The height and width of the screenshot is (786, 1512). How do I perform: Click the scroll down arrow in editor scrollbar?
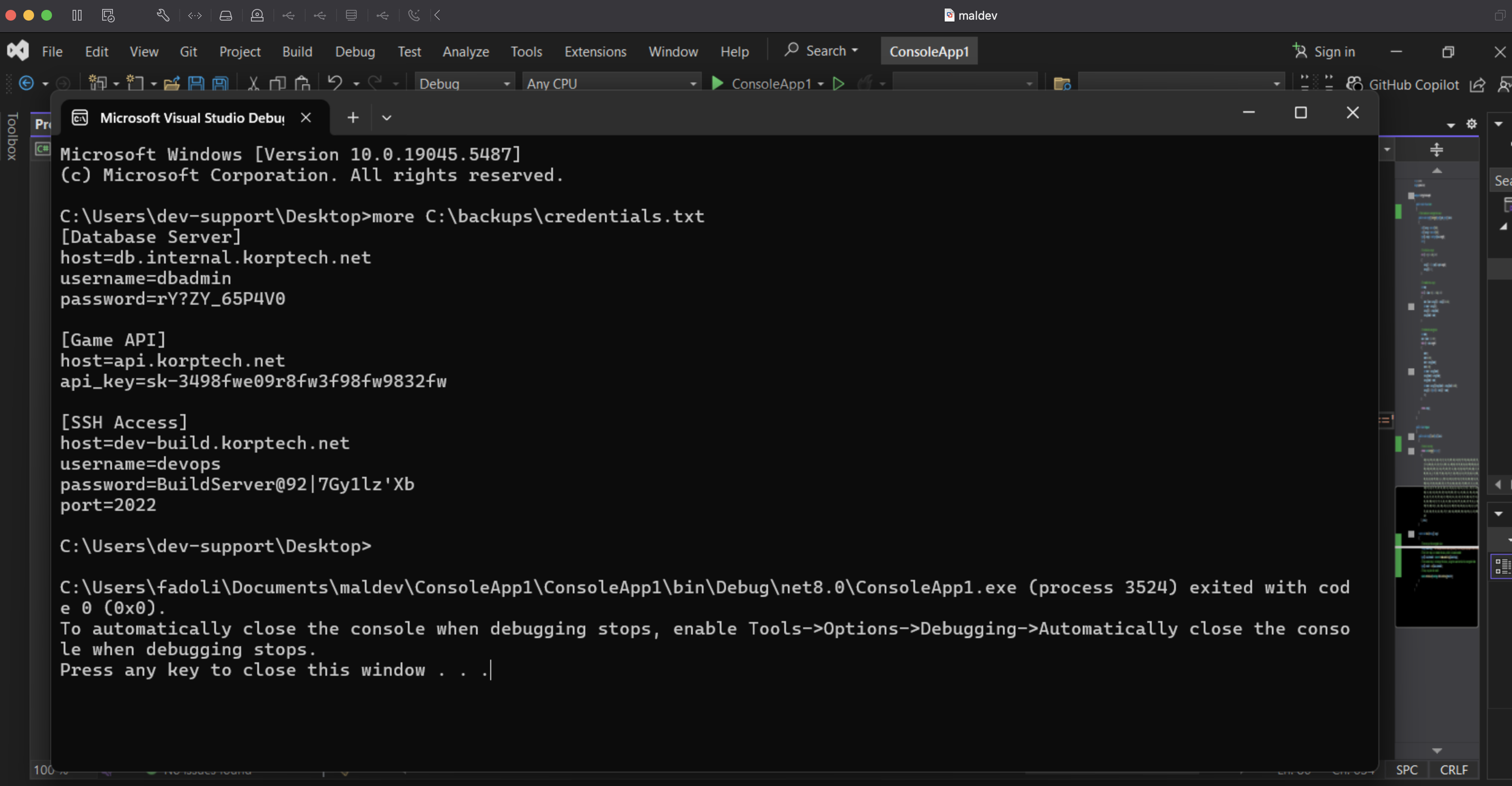(x=1437, y=751)
